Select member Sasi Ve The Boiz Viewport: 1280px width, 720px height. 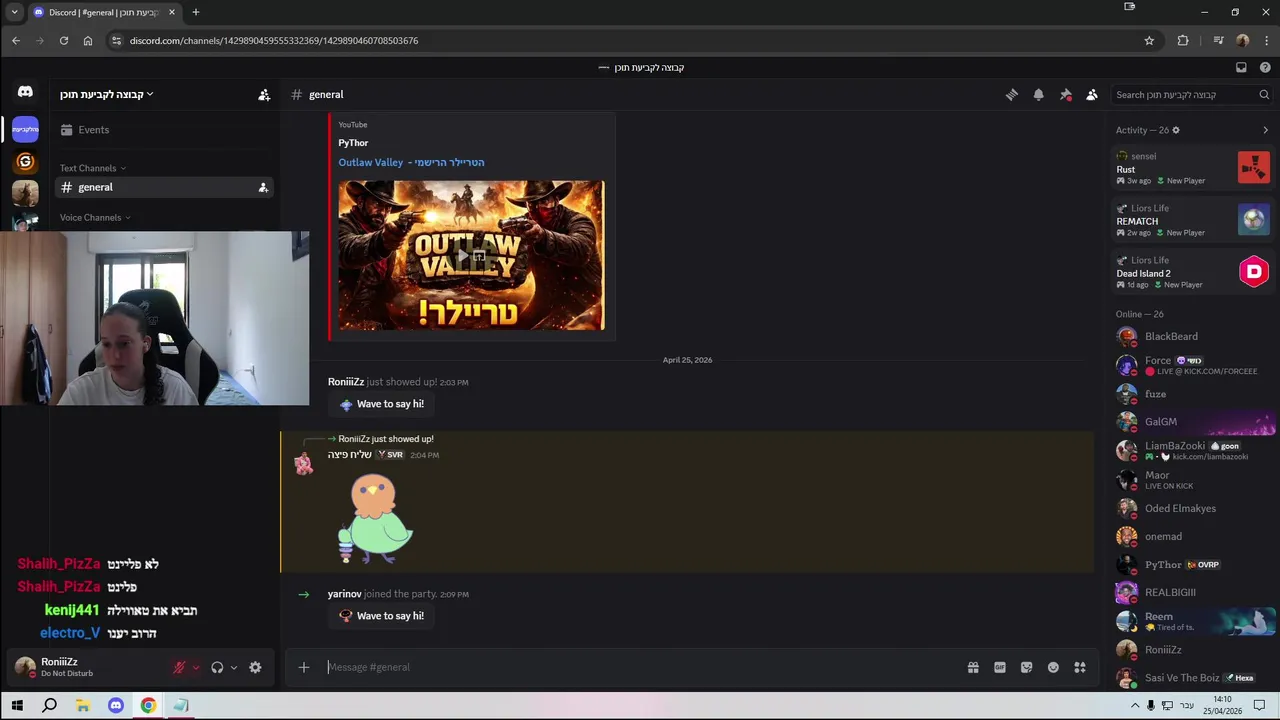[x=1193, y=678]
